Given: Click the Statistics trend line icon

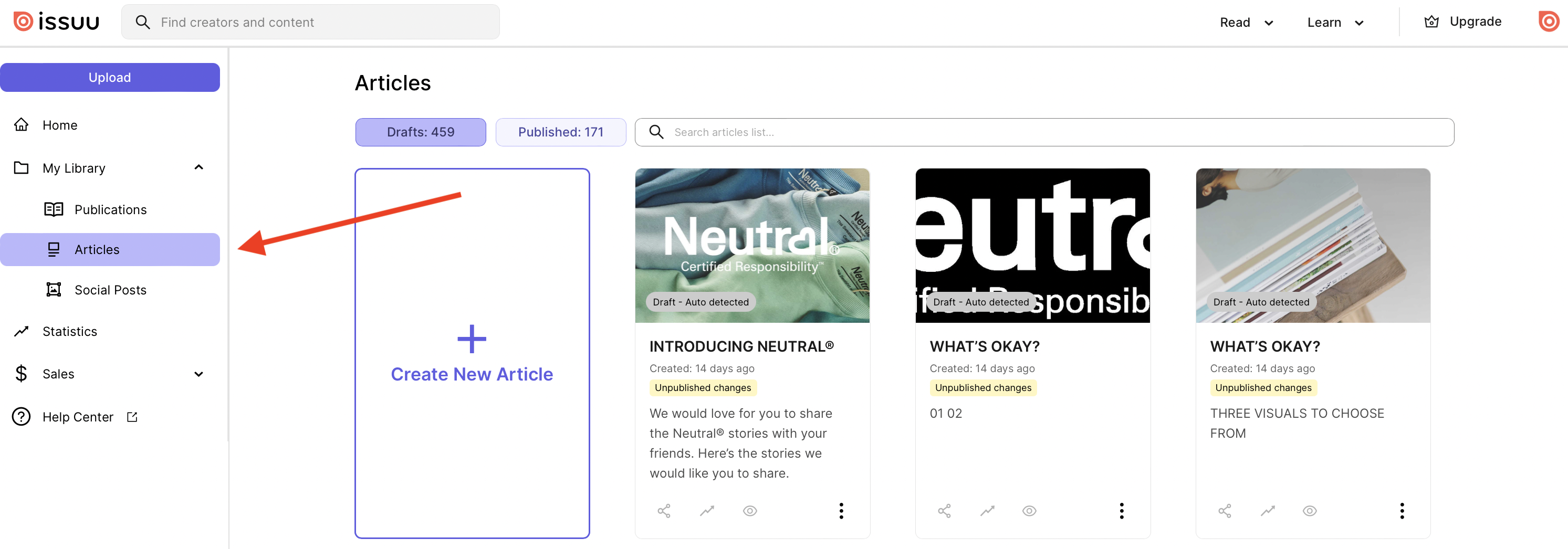Looking at the screenshot, I should pos(22,332).
